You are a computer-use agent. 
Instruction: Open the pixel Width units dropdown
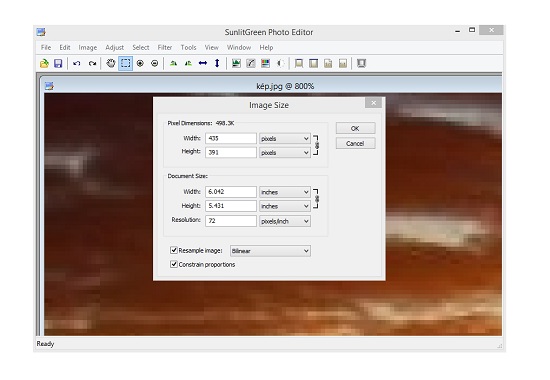285,139
